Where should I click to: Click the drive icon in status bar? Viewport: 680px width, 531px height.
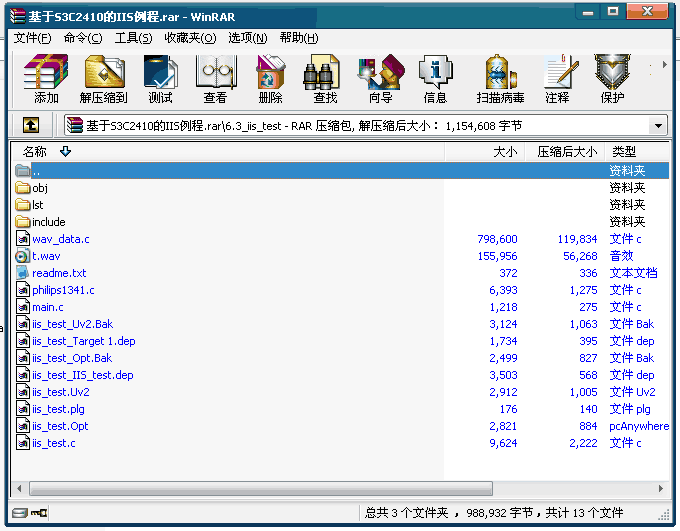tap(20, 513)
